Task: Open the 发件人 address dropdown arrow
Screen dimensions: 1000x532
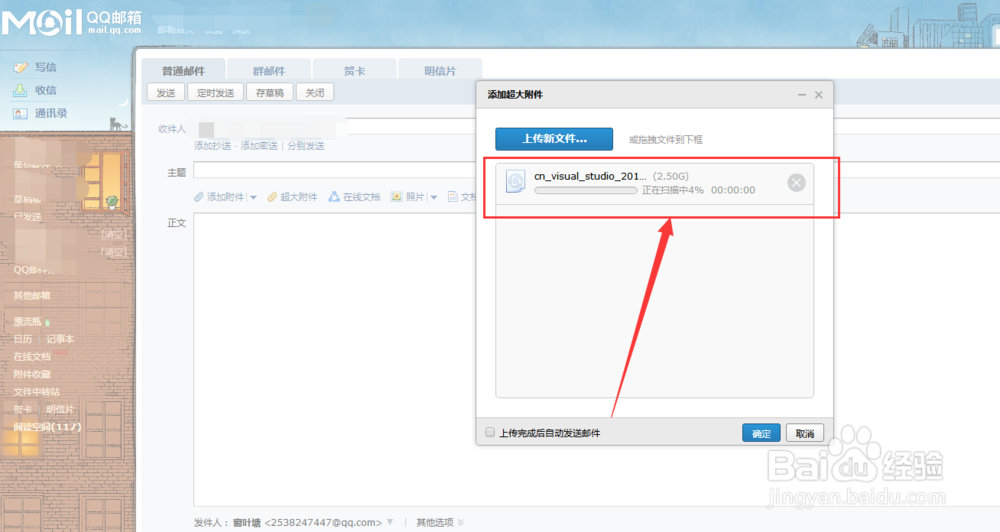Action: (390, 522)
